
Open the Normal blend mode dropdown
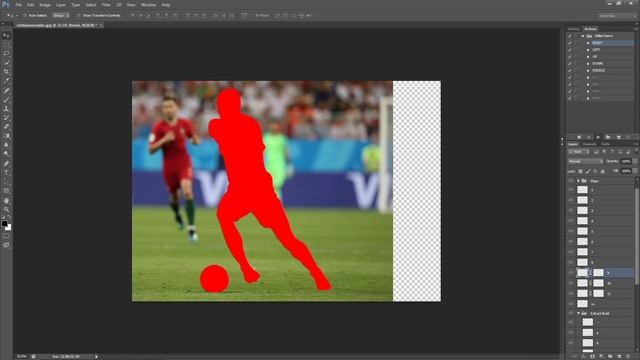pyautogui.click(x=585, y=162)
